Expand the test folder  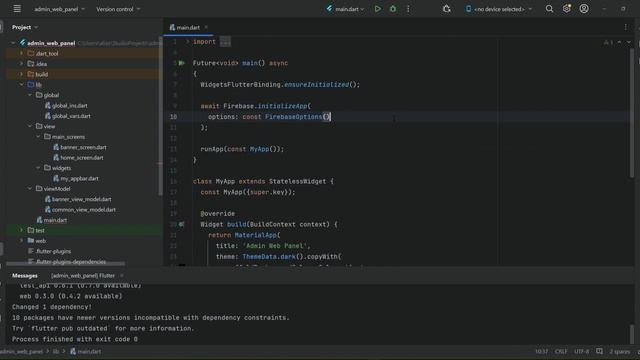[x=21, y=230]
